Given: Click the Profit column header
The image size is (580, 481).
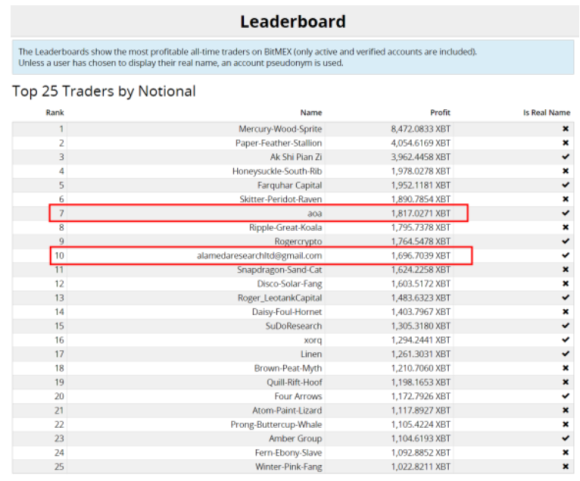Looking at the screenshot, I should tap(440, 112).
